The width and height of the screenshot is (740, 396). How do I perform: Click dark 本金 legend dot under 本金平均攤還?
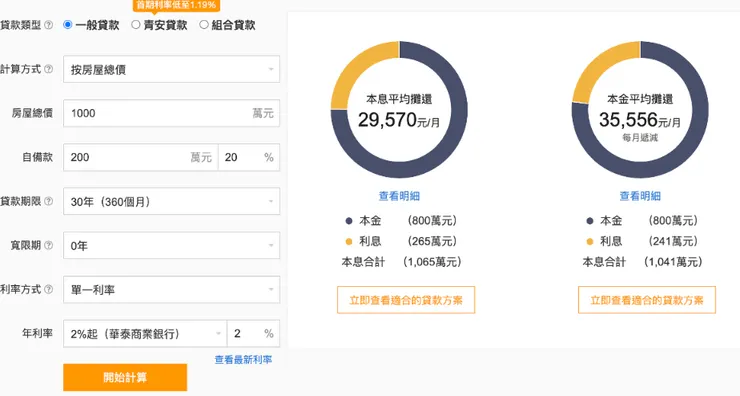589,220
